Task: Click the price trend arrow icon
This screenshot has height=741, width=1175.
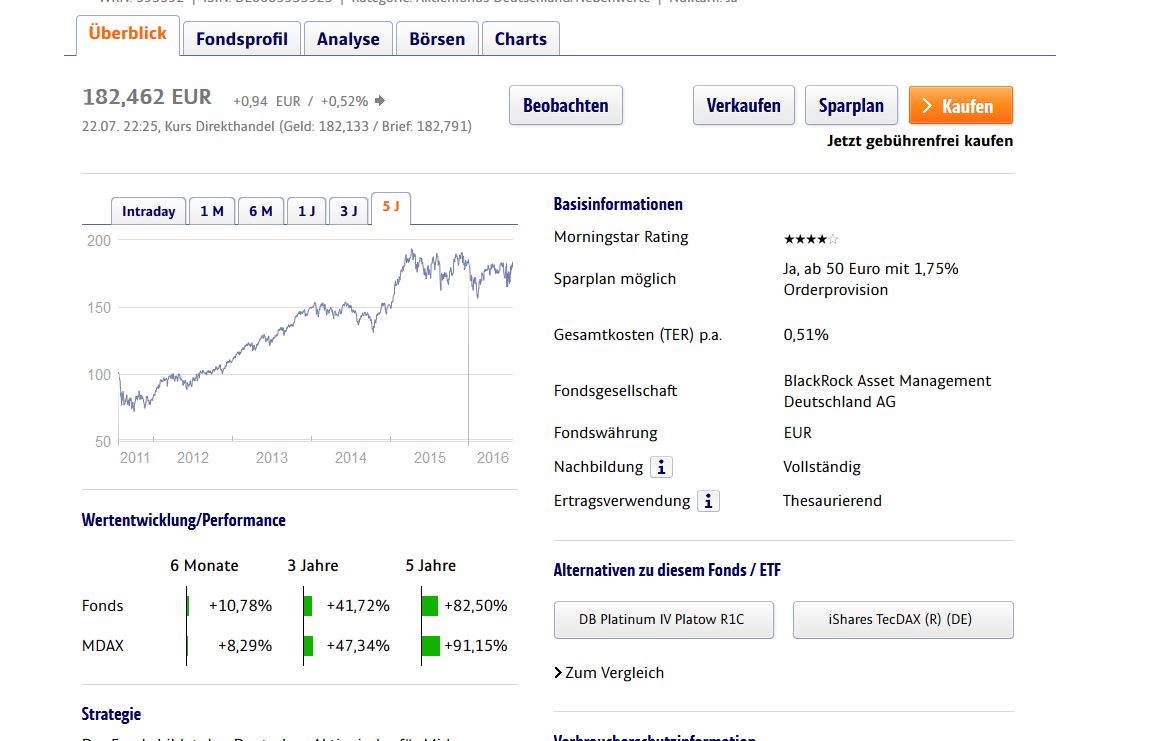Action: (x=380, y=101)
